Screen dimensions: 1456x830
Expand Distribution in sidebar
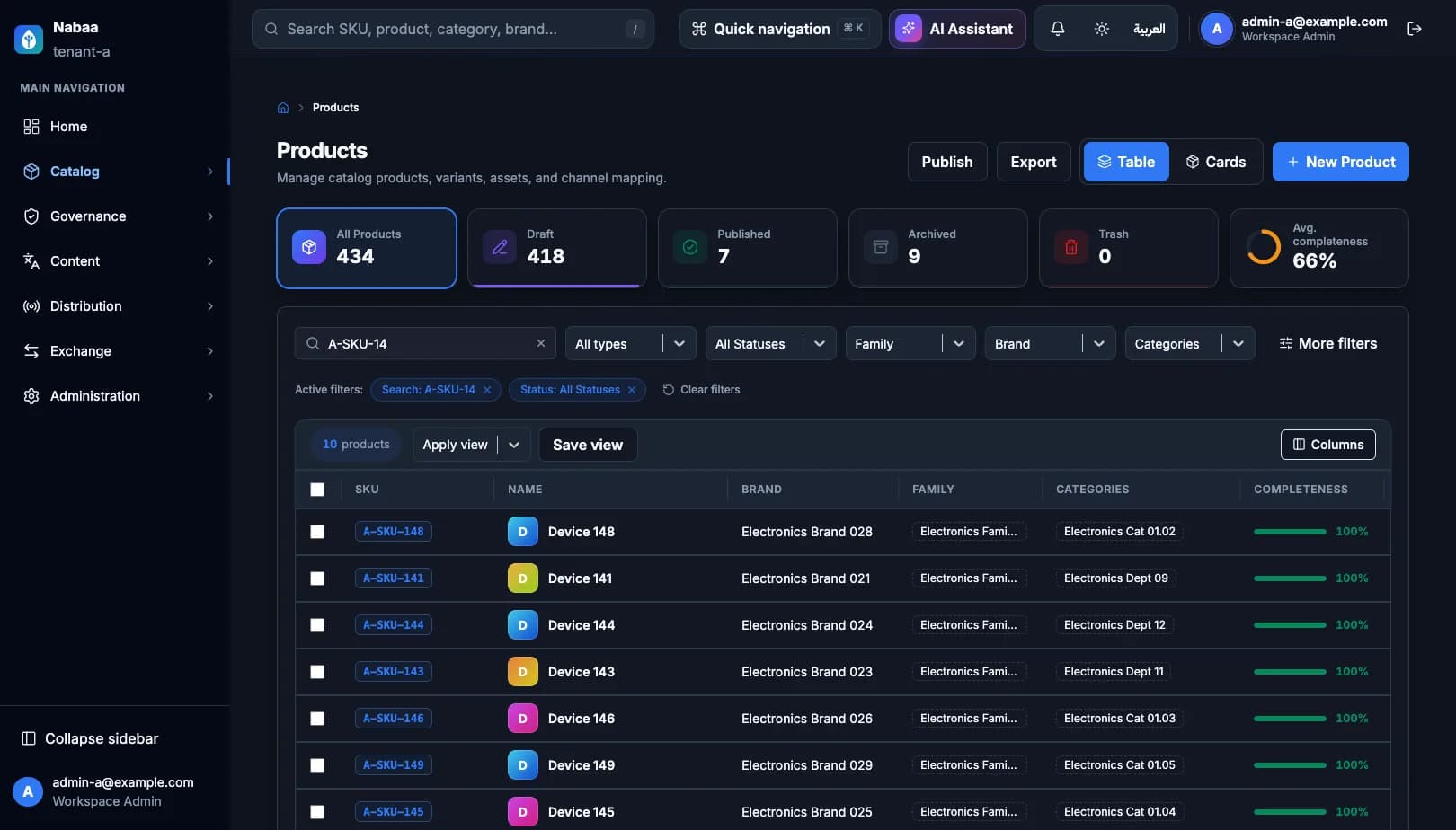pyautogui.click(x=119, y=306)
